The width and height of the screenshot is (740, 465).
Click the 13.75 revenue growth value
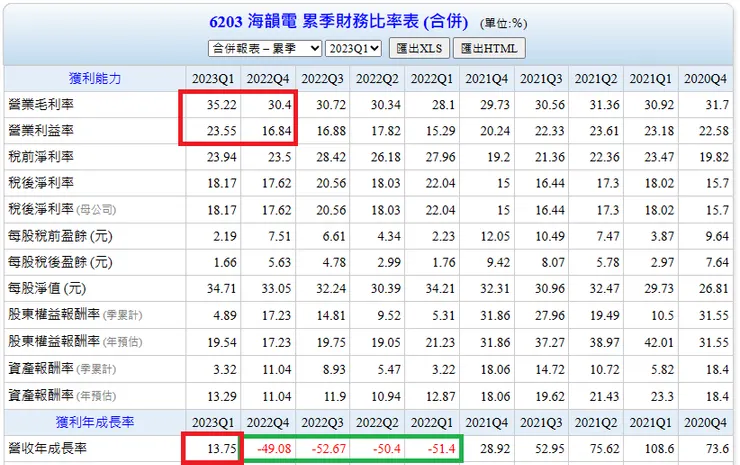(x=221, y=448)
